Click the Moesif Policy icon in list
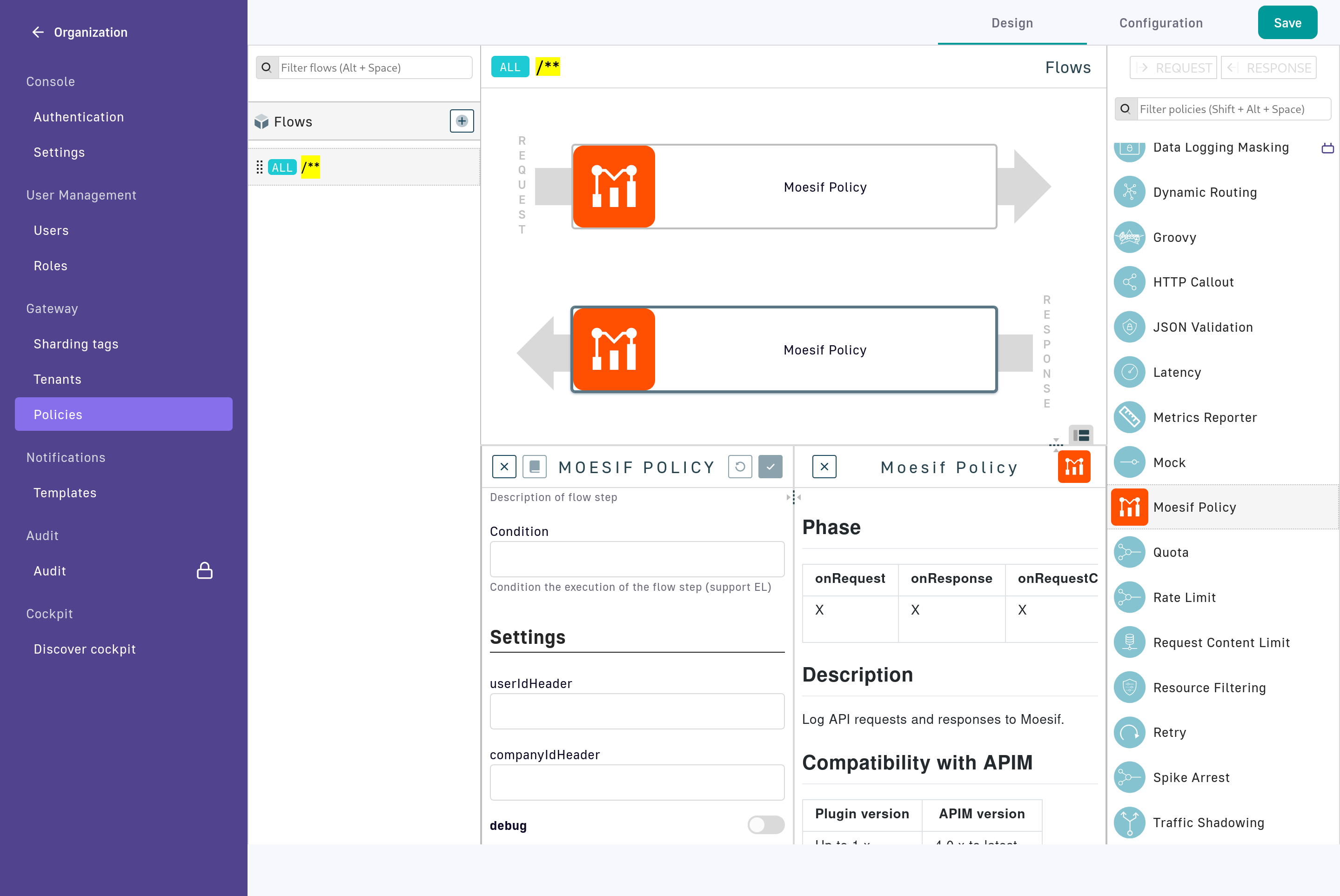1340x896 pixels. [1130, 507]
